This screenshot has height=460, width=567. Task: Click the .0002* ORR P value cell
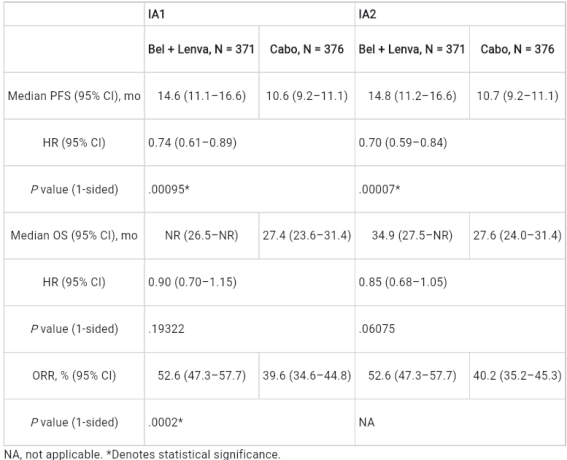coord(250,422)
